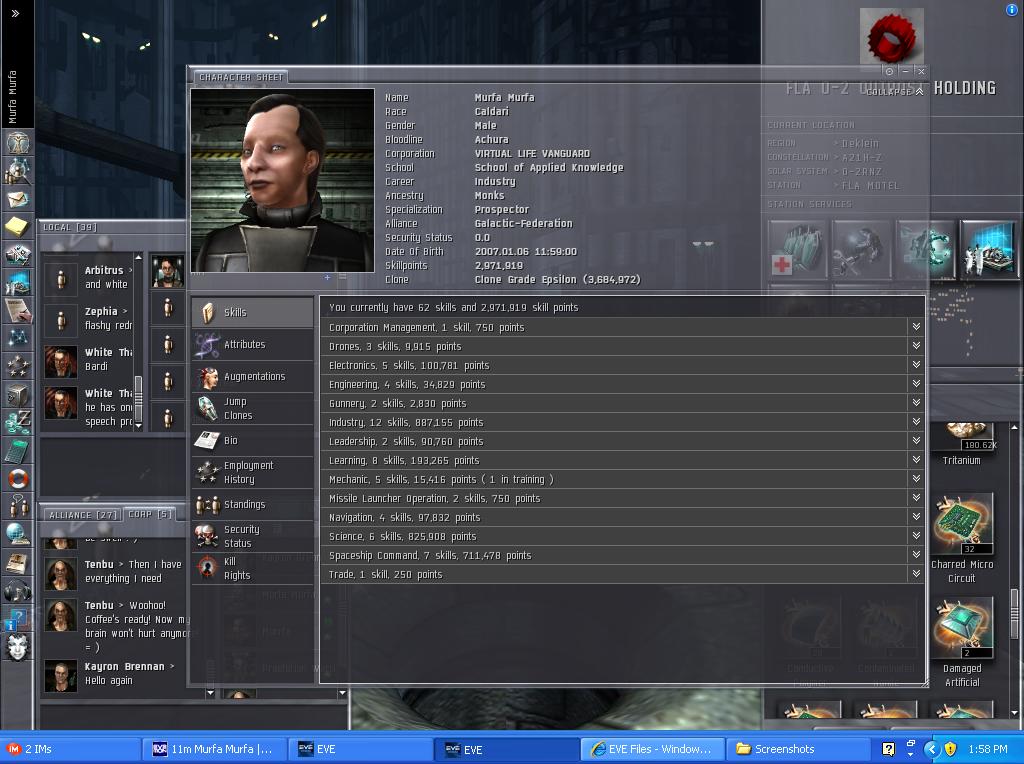Open the Wallet coins icon

tap(18, 422)
